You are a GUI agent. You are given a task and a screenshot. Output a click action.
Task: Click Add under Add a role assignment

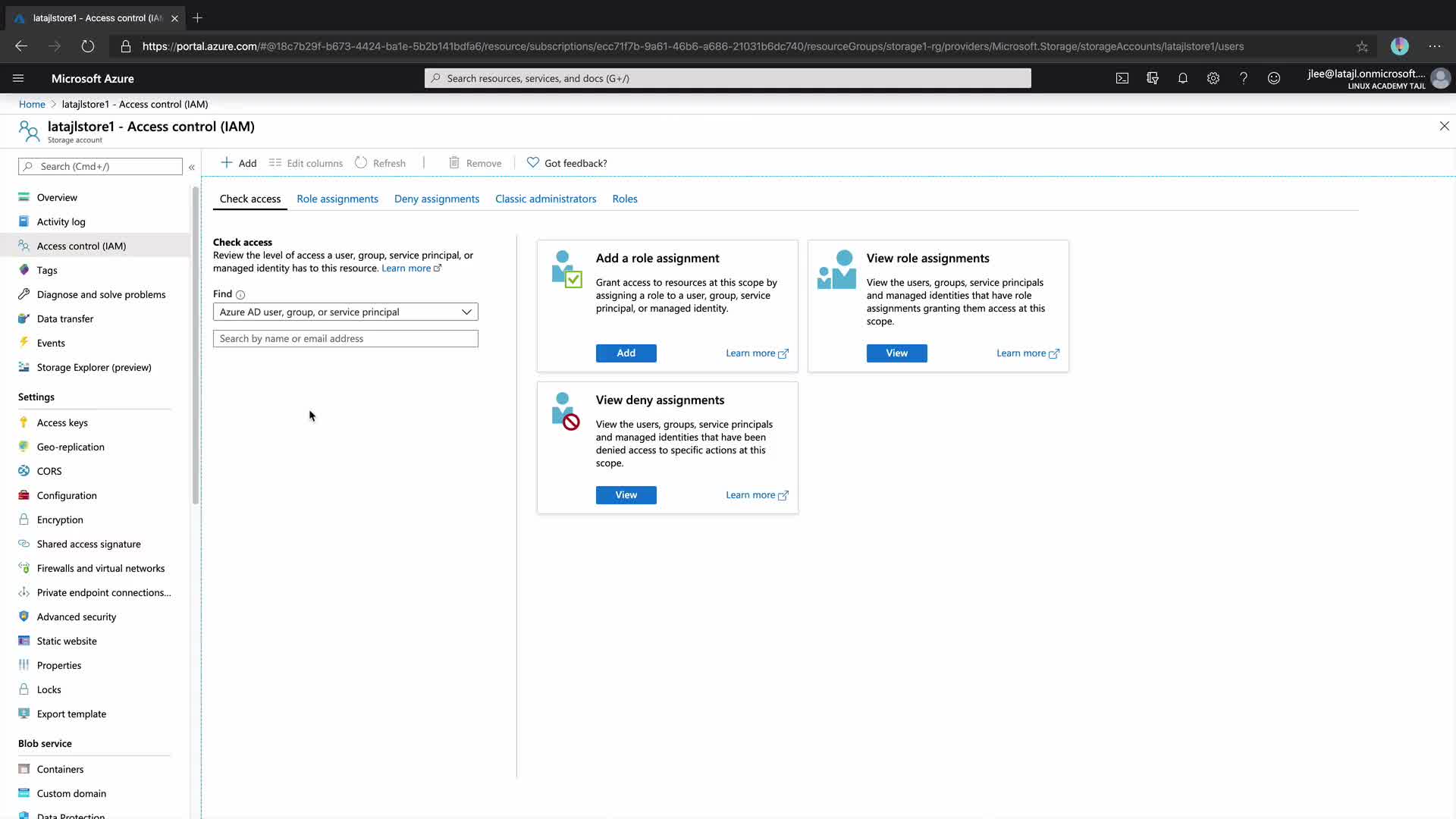click(x=626, y=353)
